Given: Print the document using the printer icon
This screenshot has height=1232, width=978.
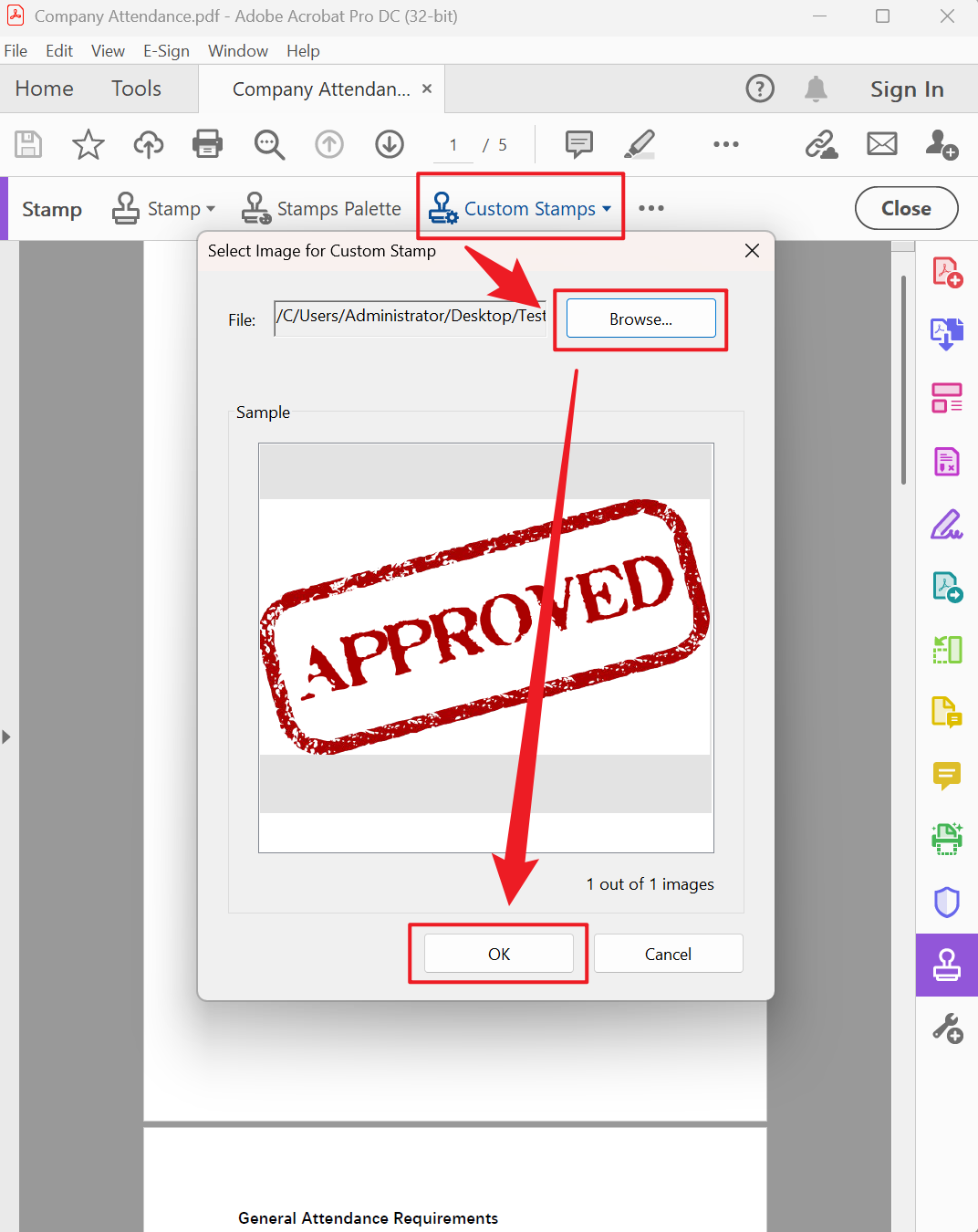Looking at the screenshot, I should tap(208, 144).
